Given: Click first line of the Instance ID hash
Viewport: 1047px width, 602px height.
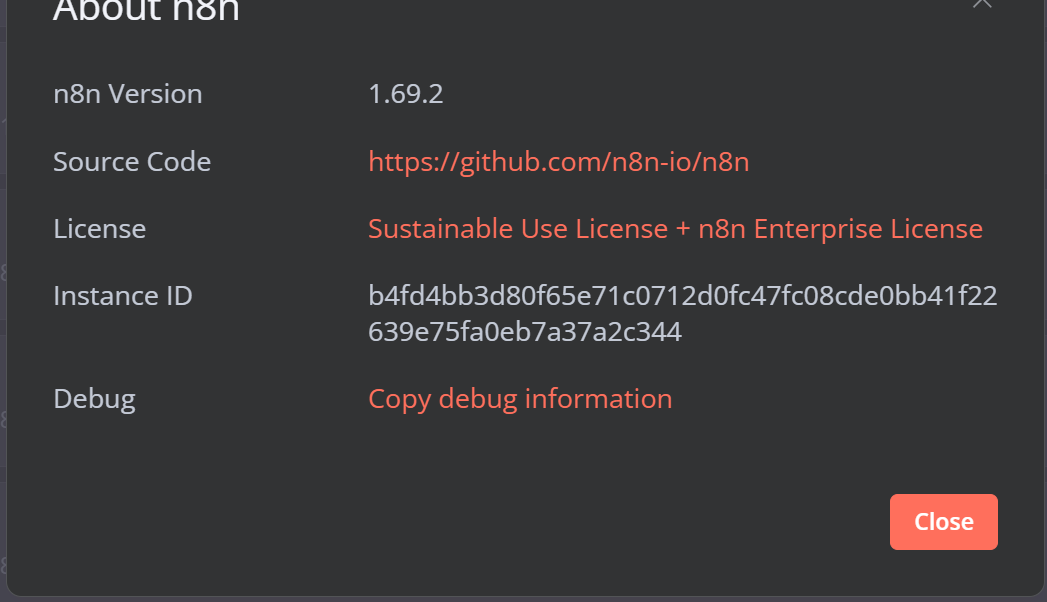Looking at the screenshot, I should pos(682,297).
